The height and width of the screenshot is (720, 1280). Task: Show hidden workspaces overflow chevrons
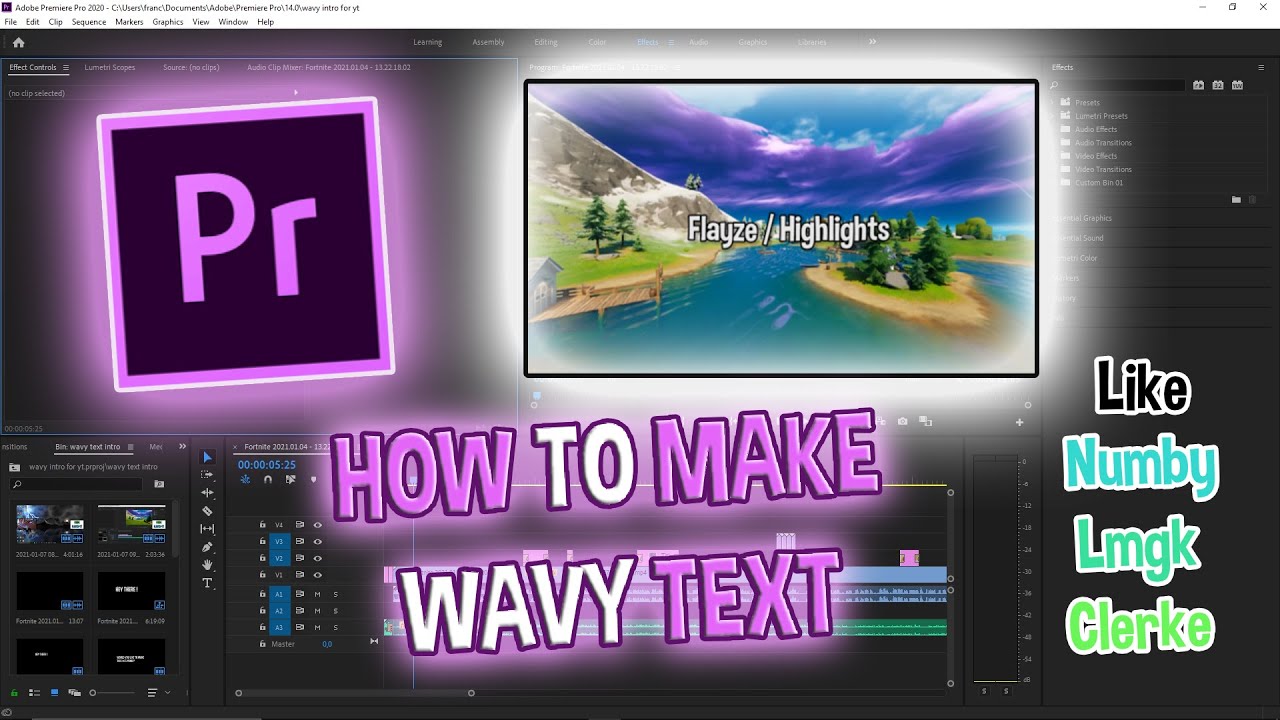(872, 42)
